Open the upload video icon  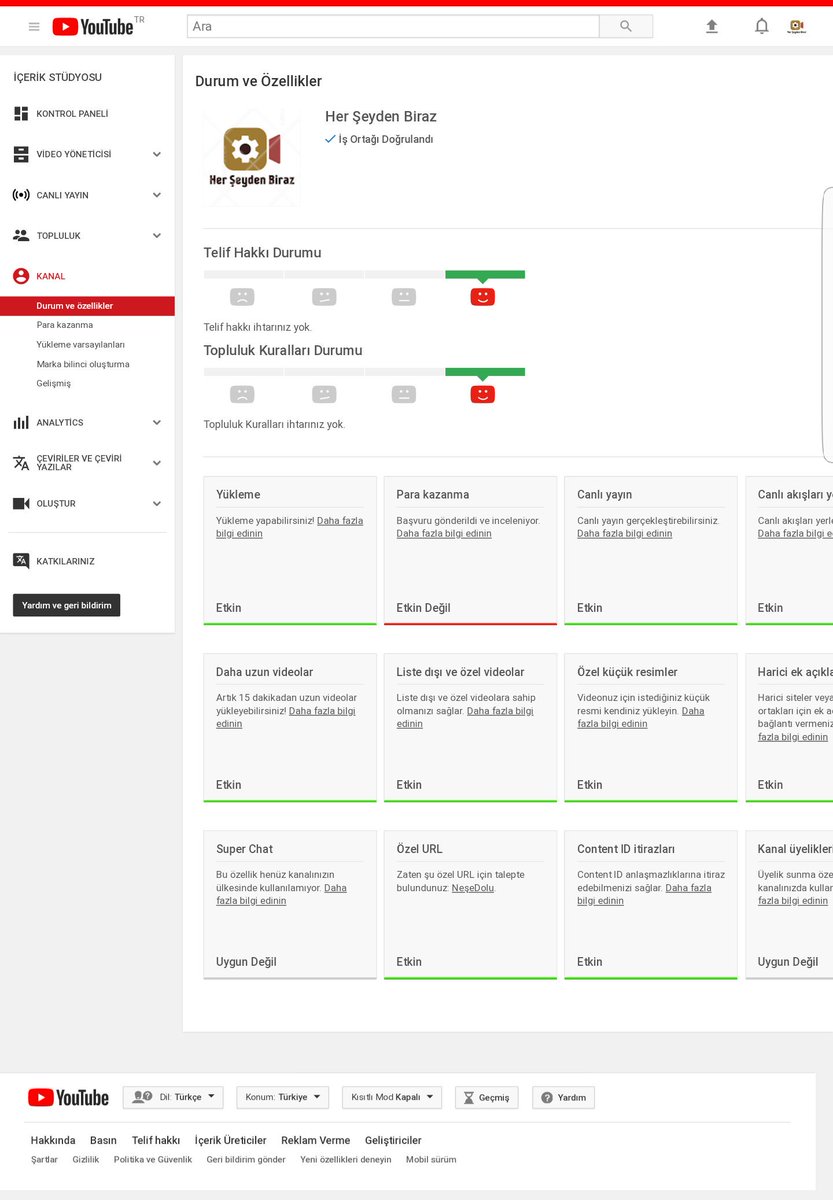tap(712, 26)
